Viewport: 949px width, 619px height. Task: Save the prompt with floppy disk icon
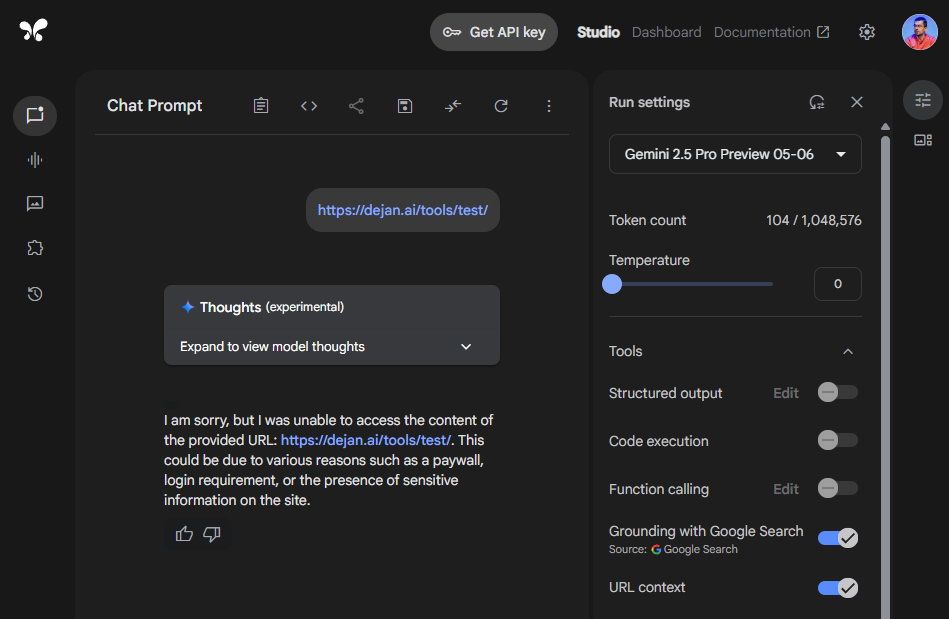405,106
